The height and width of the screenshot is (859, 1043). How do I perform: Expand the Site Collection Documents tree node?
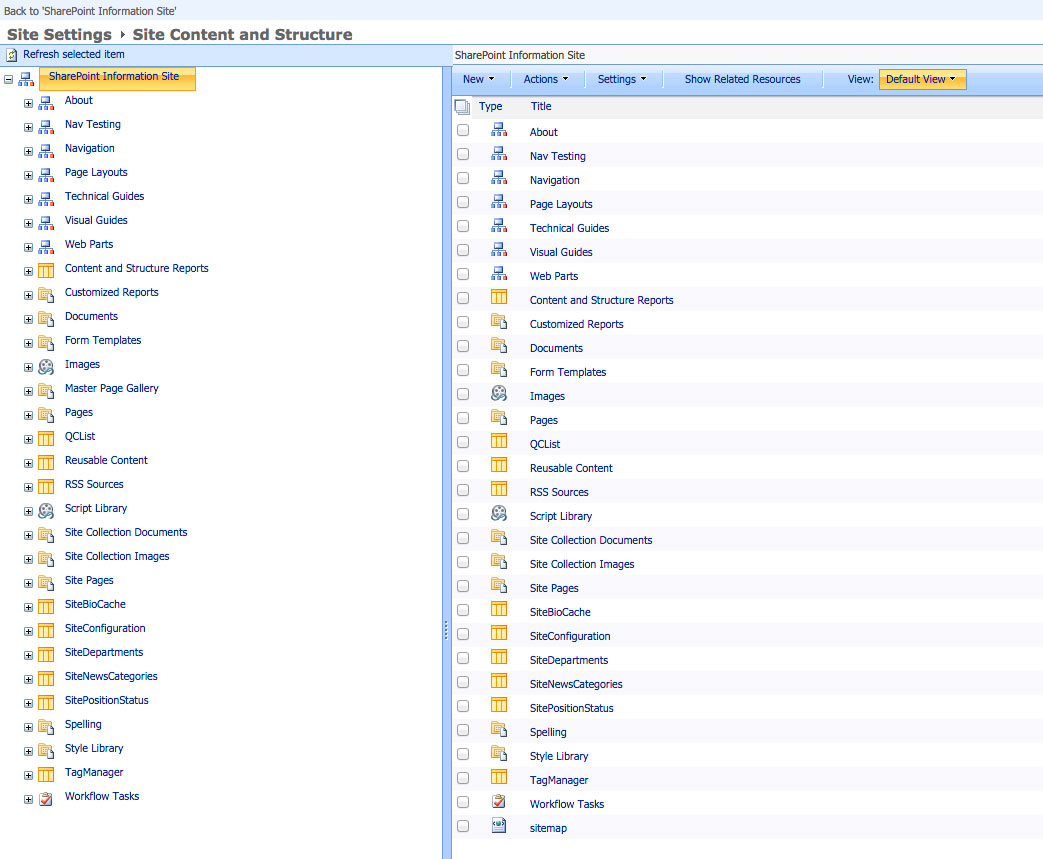pyautogui.click(x=29, y=536)
